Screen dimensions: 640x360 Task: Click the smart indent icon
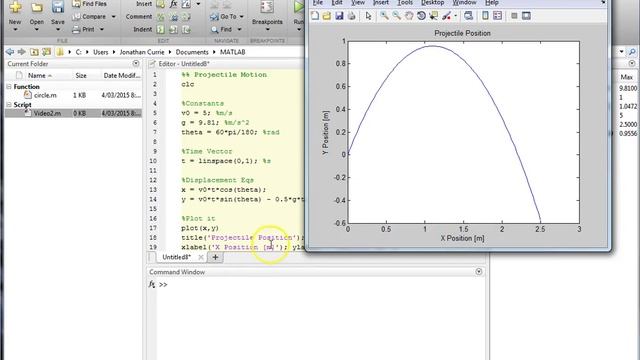(x=161, y=30)
